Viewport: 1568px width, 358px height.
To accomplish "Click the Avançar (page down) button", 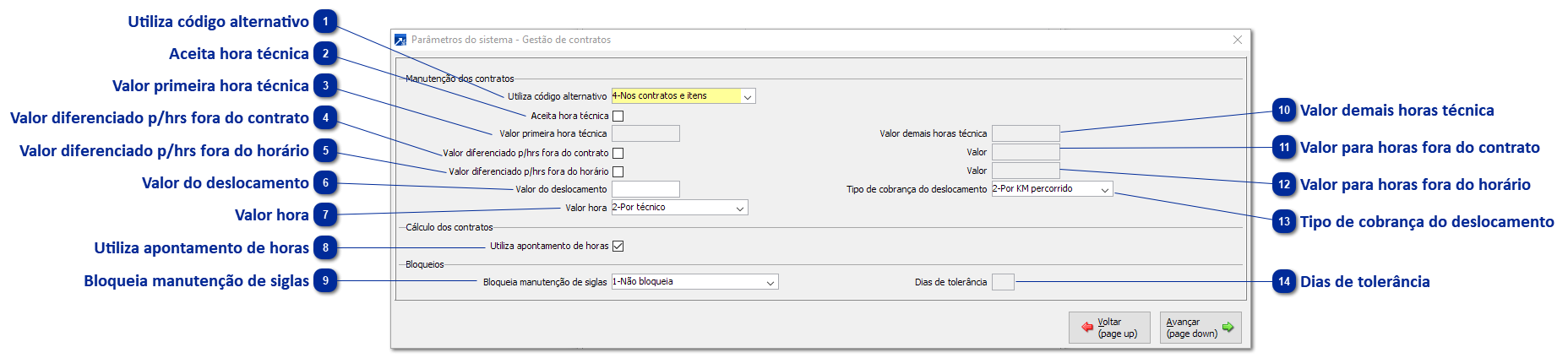I will coord(1200,328).
